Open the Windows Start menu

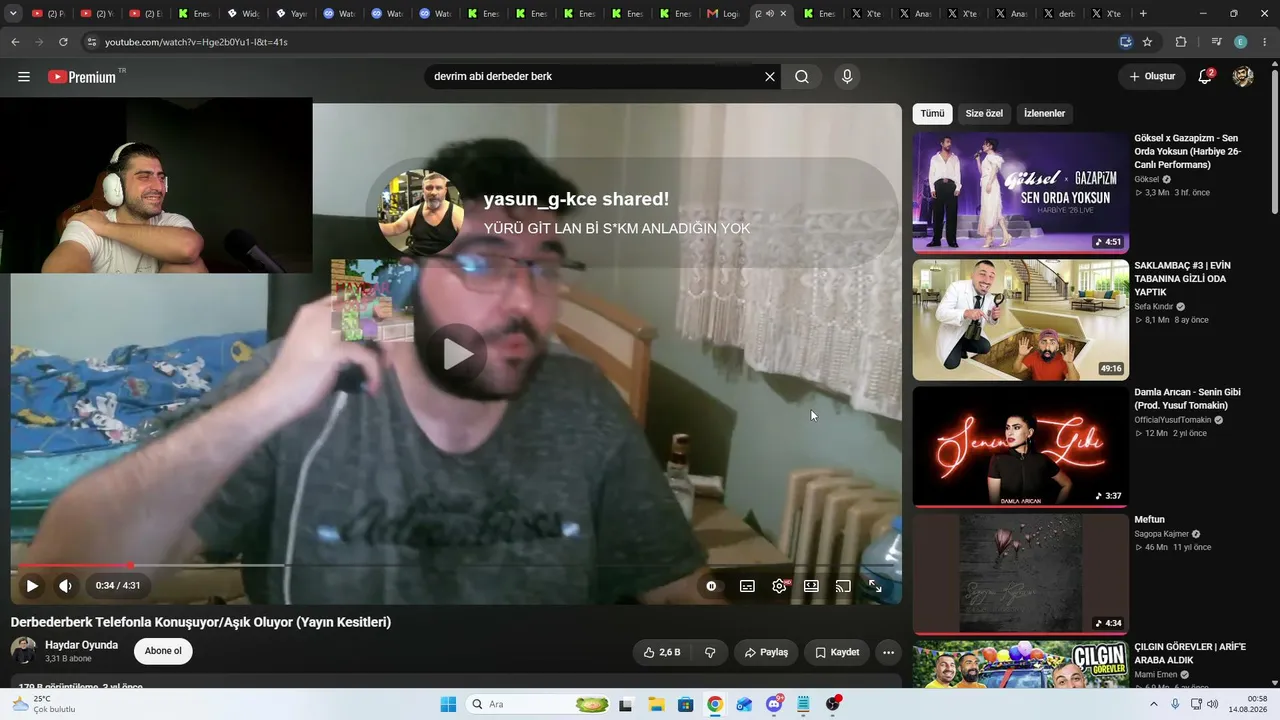(x=448, y=704)
